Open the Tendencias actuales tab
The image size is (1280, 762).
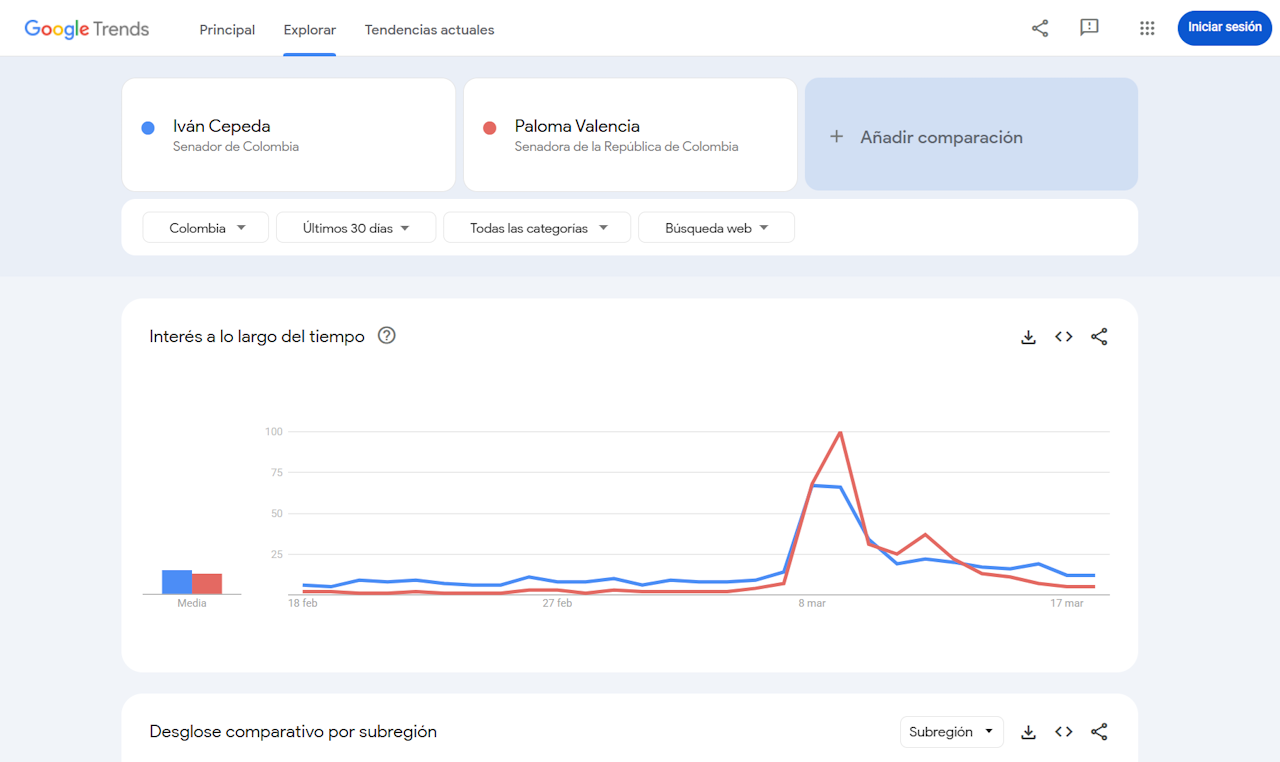(429, 29)
